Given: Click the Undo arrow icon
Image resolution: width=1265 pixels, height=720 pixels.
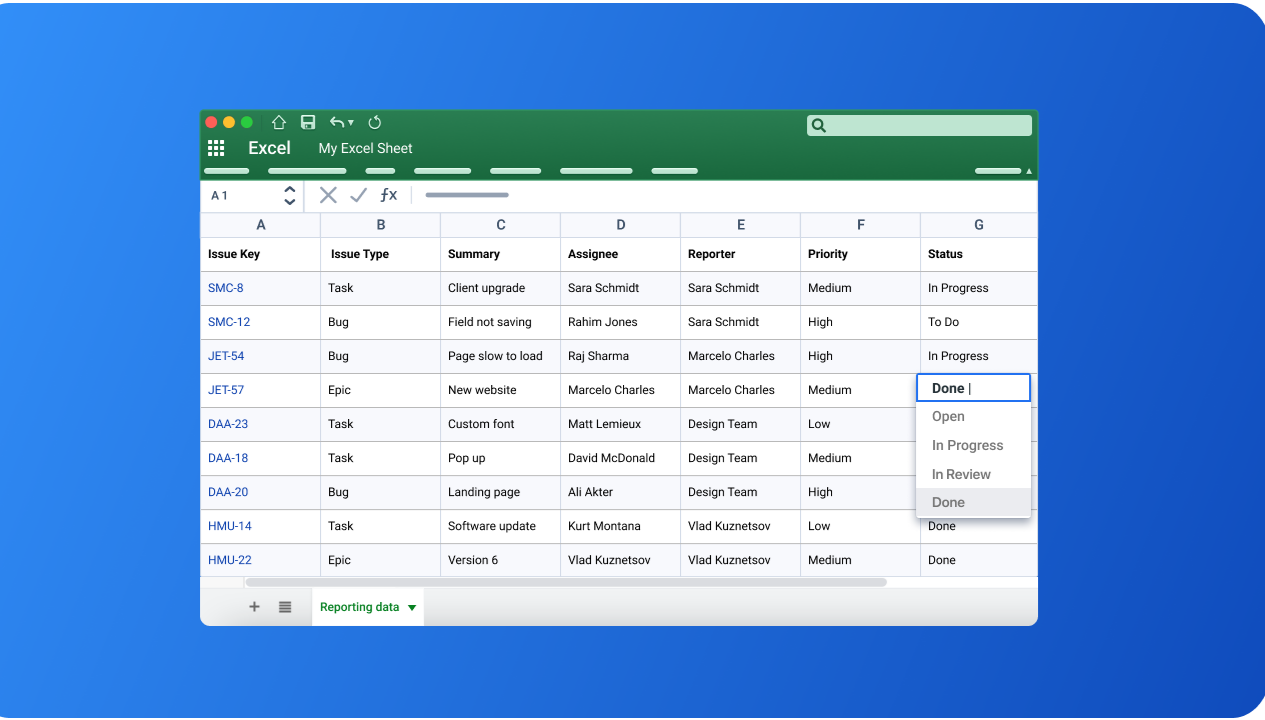Looking at the screenshot, I should (337, 122).
